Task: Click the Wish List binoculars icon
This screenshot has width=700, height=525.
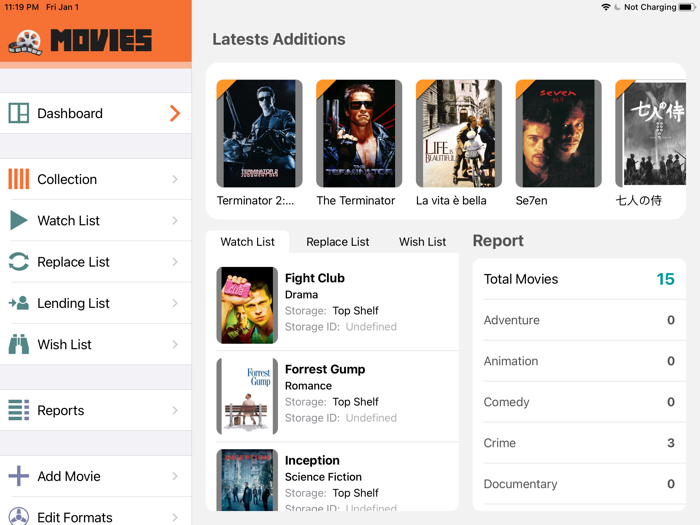Action: coord(19,344)
